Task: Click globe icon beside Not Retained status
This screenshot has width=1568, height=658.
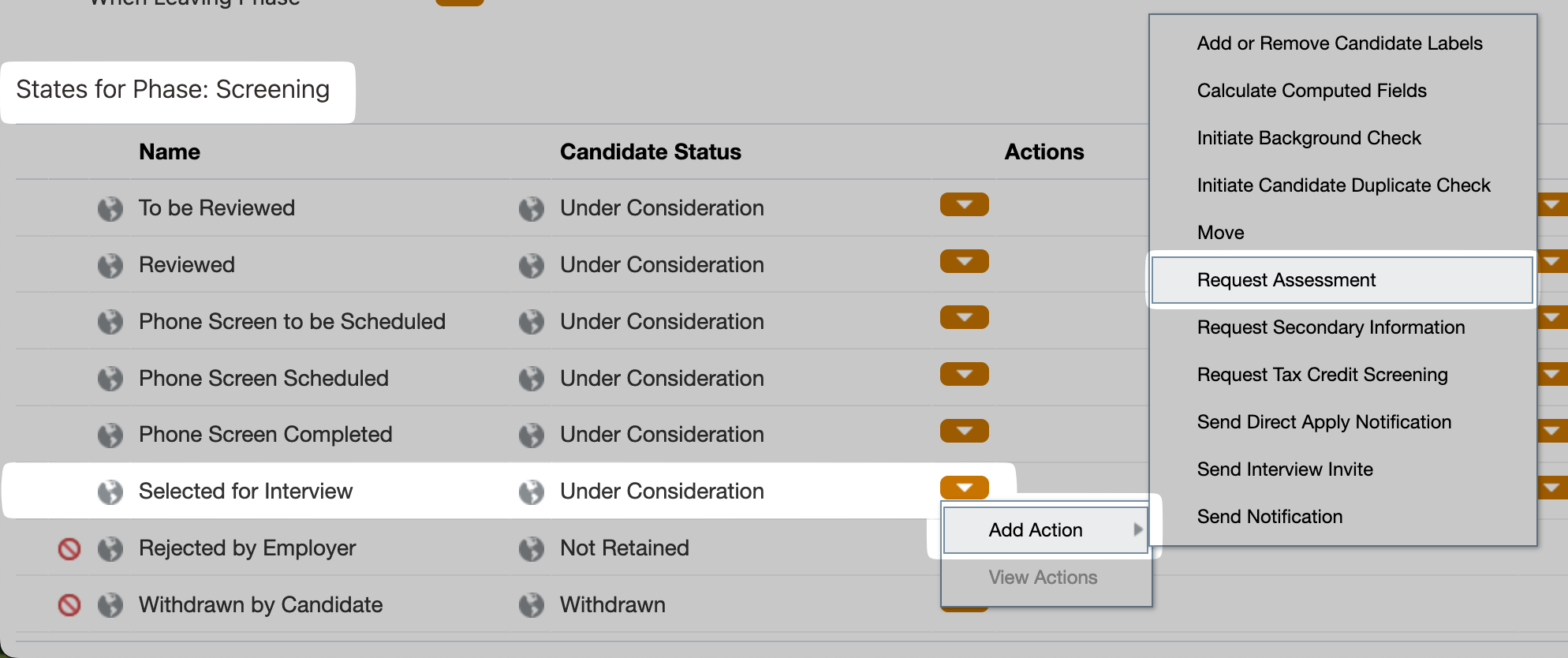Action: [532, 549]
